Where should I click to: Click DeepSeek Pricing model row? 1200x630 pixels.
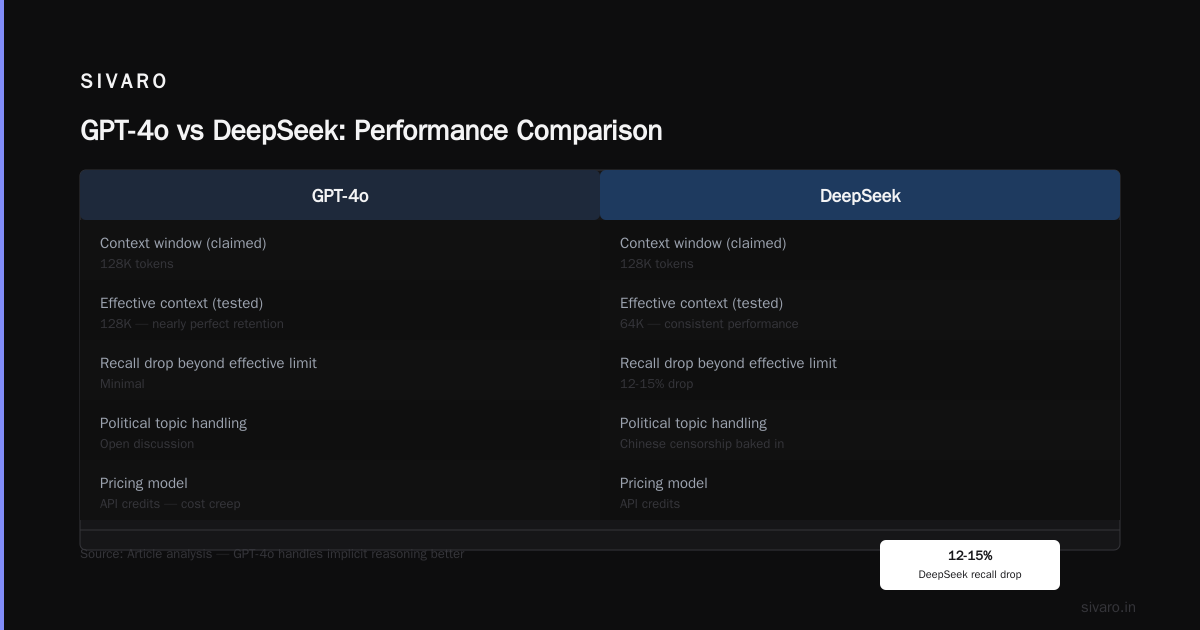pos(860,491)
